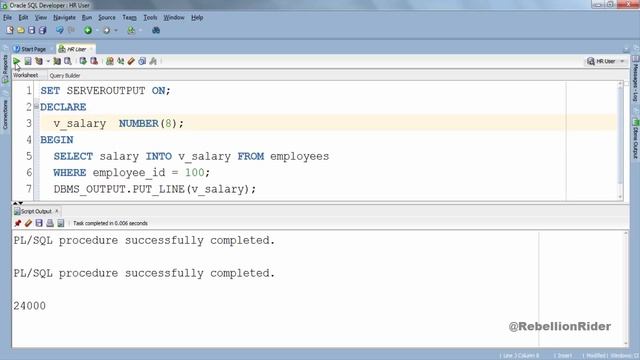Screen dimensions: 640x360
Task: Click the To Upper/Lower/InitCap icon
Action: [x=120, y=61]
